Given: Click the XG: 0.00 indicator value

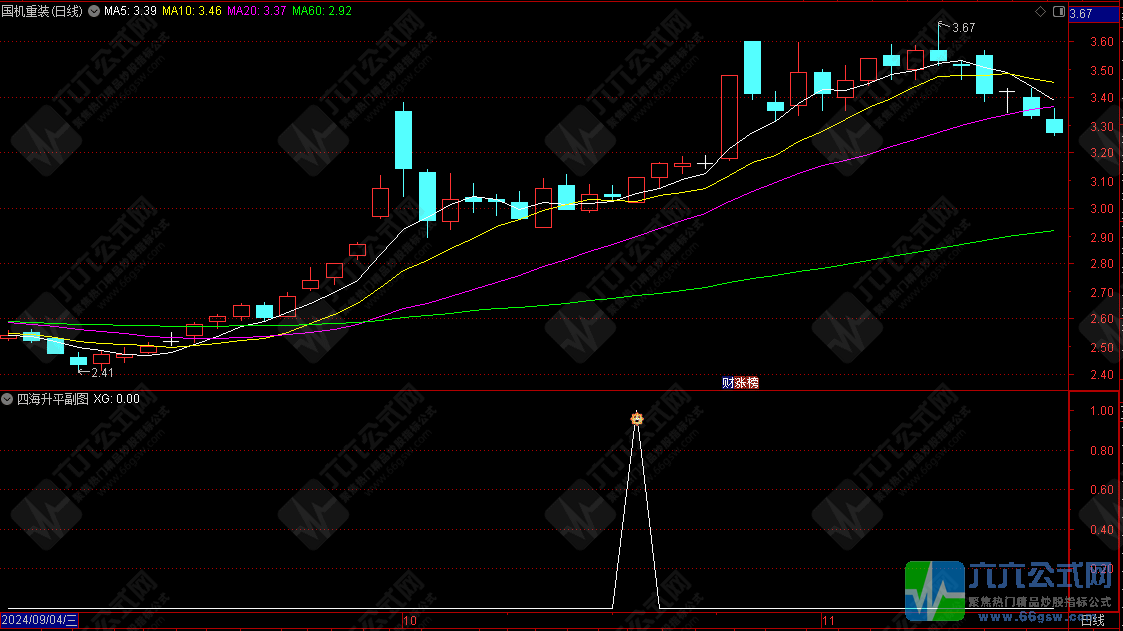Looking at the screenshot, I should pos(116,398).
